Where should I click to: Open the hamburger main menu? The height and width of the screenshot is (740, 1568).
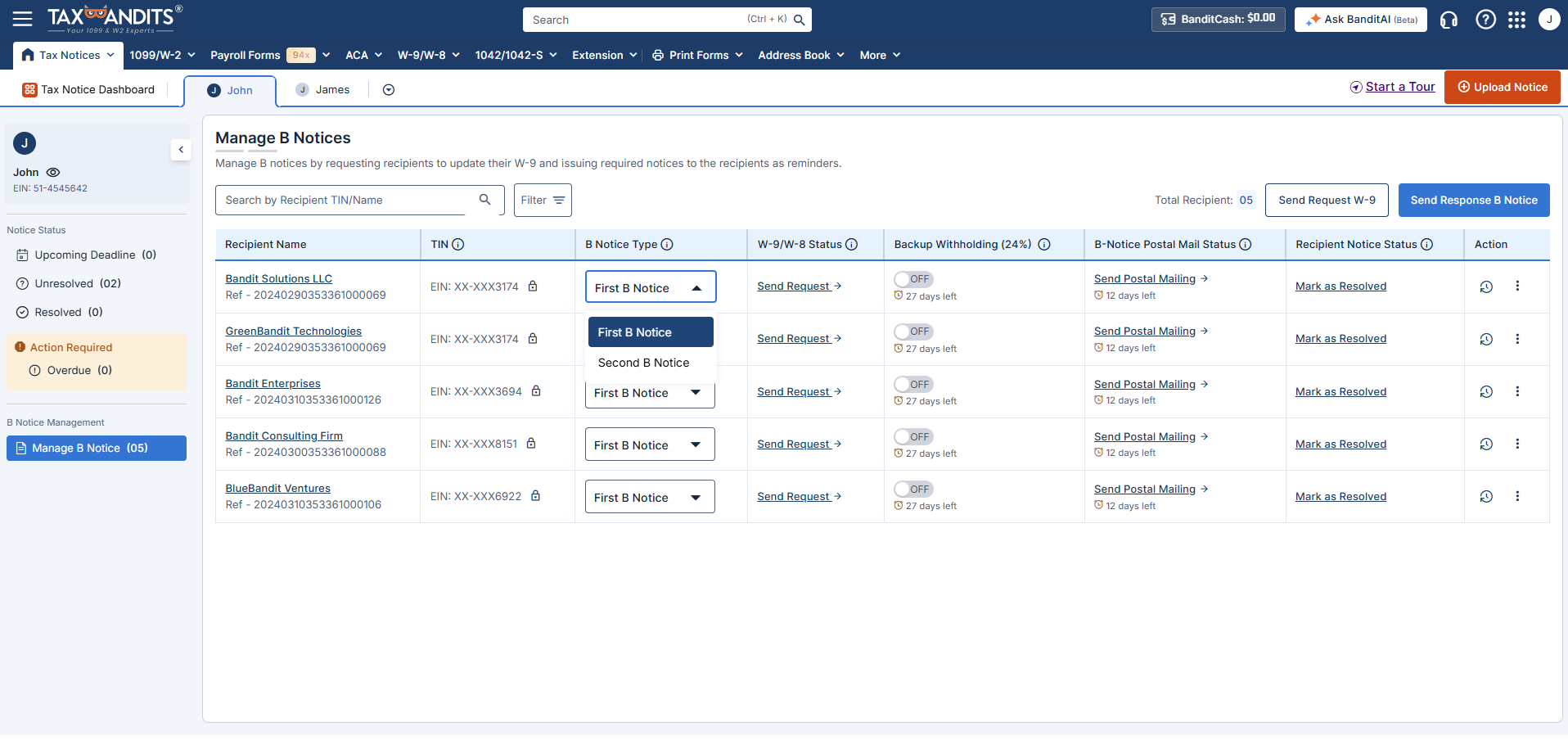tap(22, 19)
